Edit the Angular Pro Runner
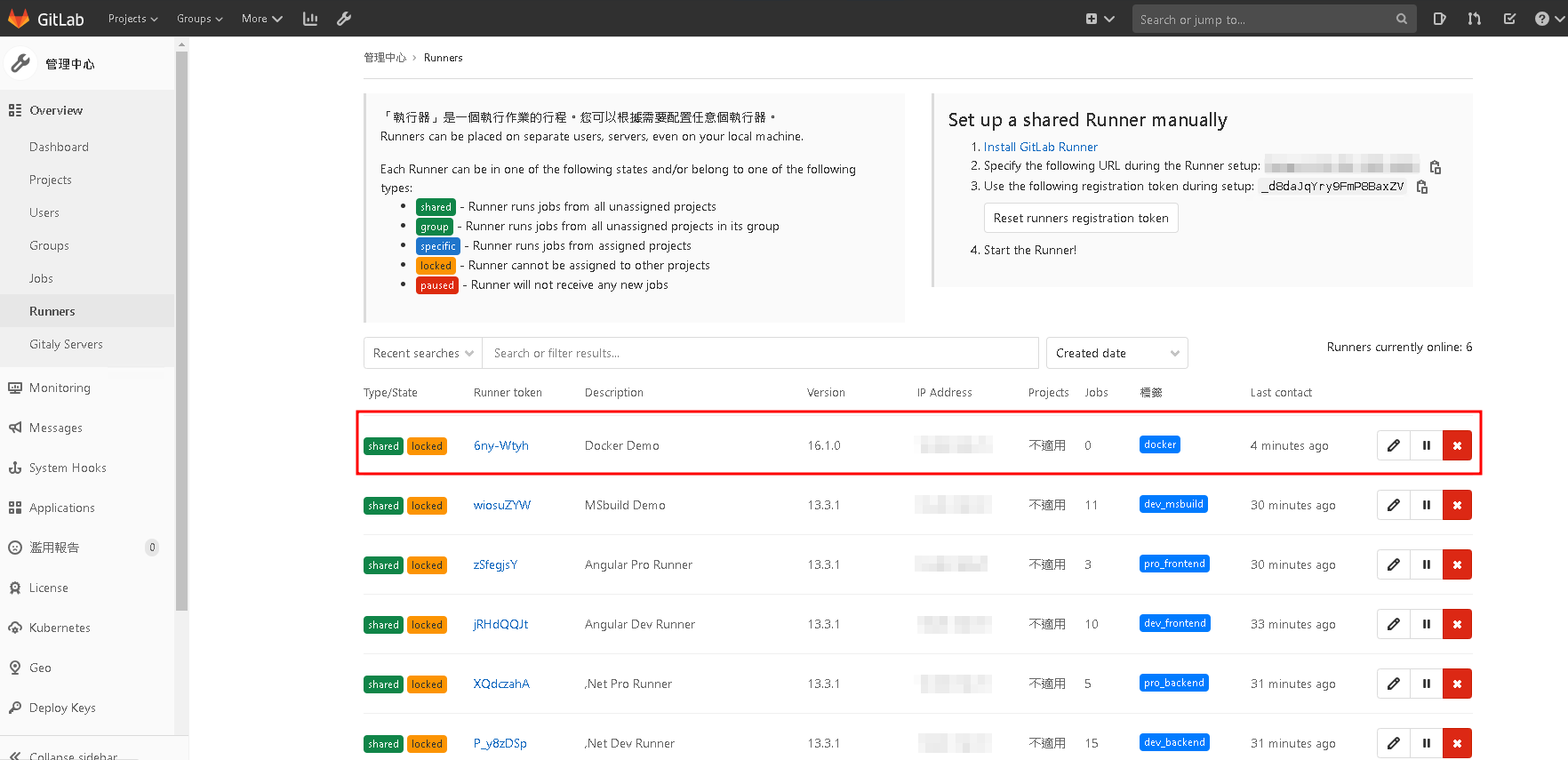 pos(1394,564)
